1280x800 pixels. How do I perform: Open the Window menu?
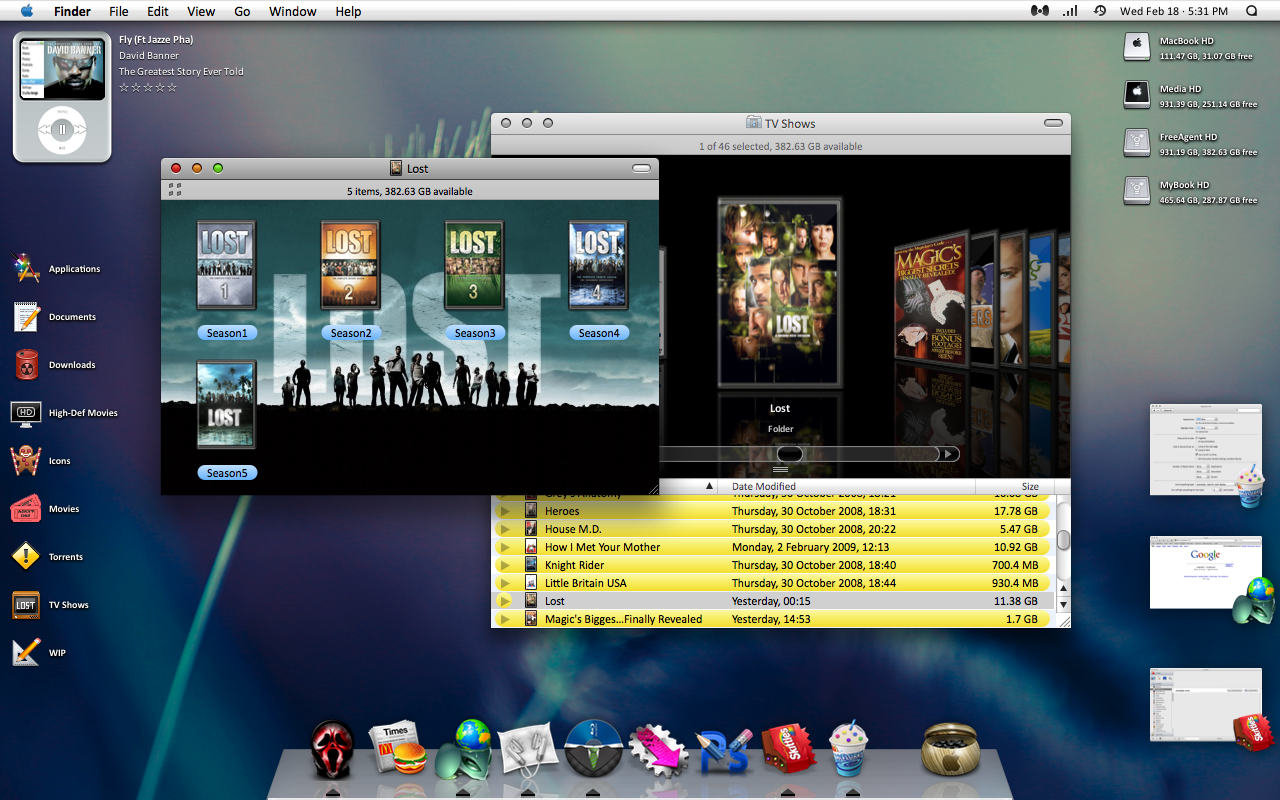[x=293, y=11]
